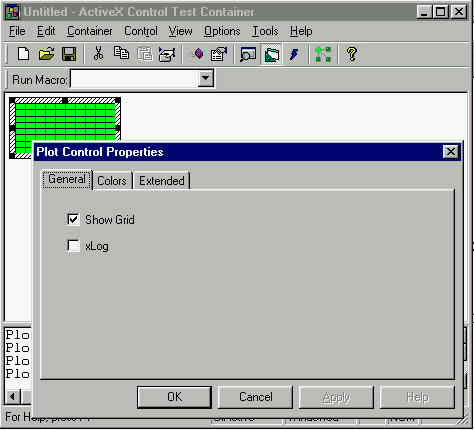474x430 pixels.
Task: Switch to the Extended tab
Action: pos(162,181)
